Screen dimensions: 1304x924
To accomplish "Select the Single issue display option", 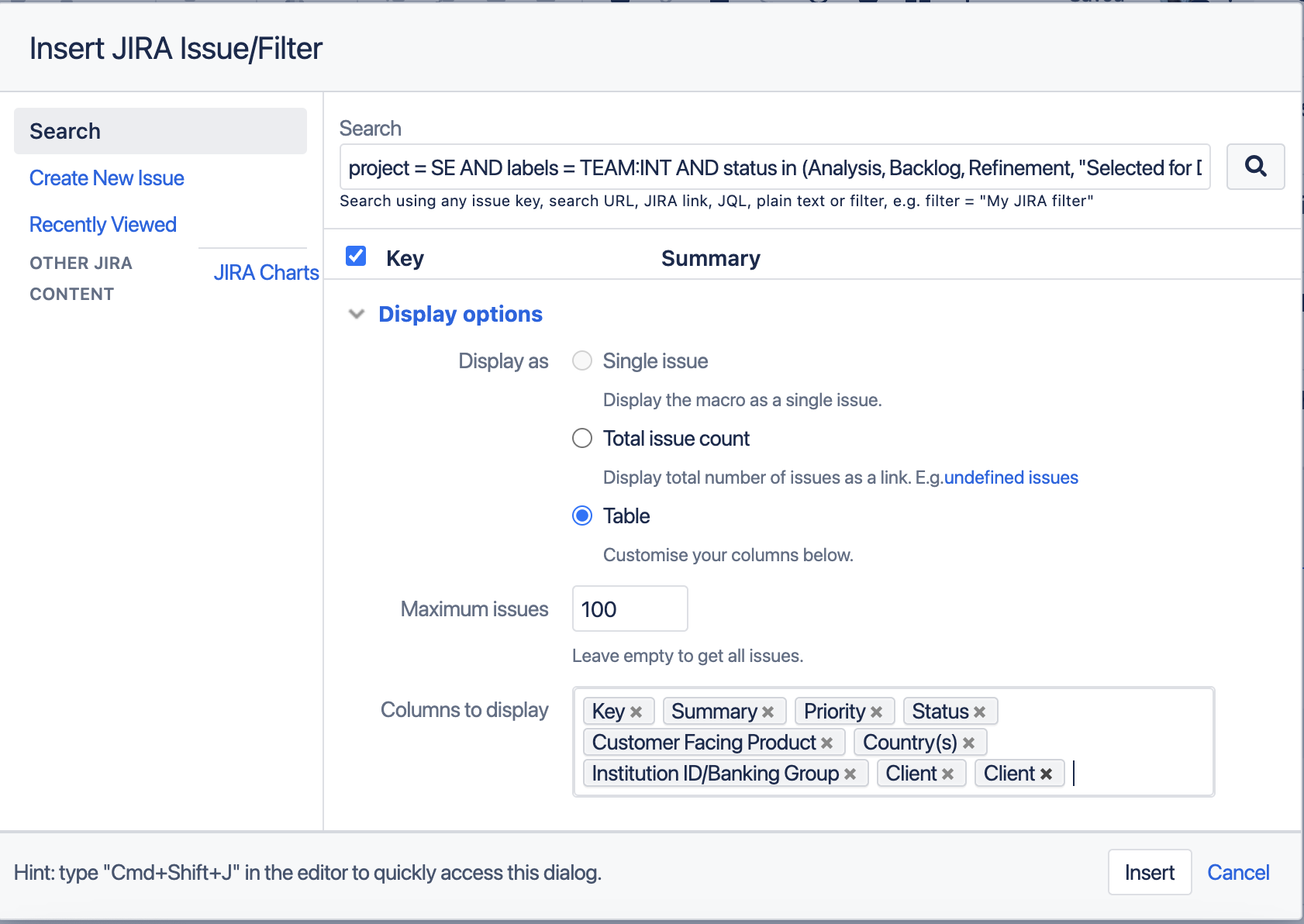I will (581, 360).
